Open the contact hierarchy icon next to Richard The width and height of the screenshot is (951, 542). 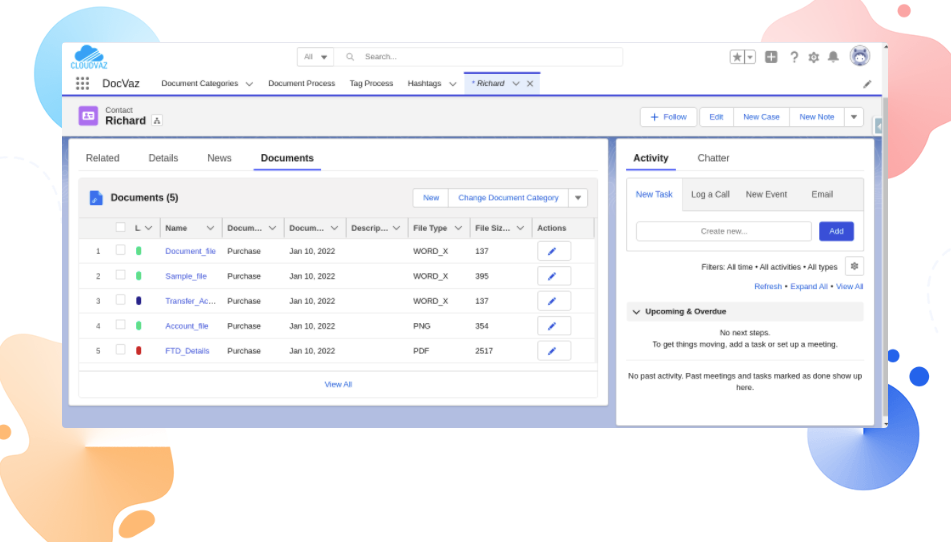click(157, 121)
